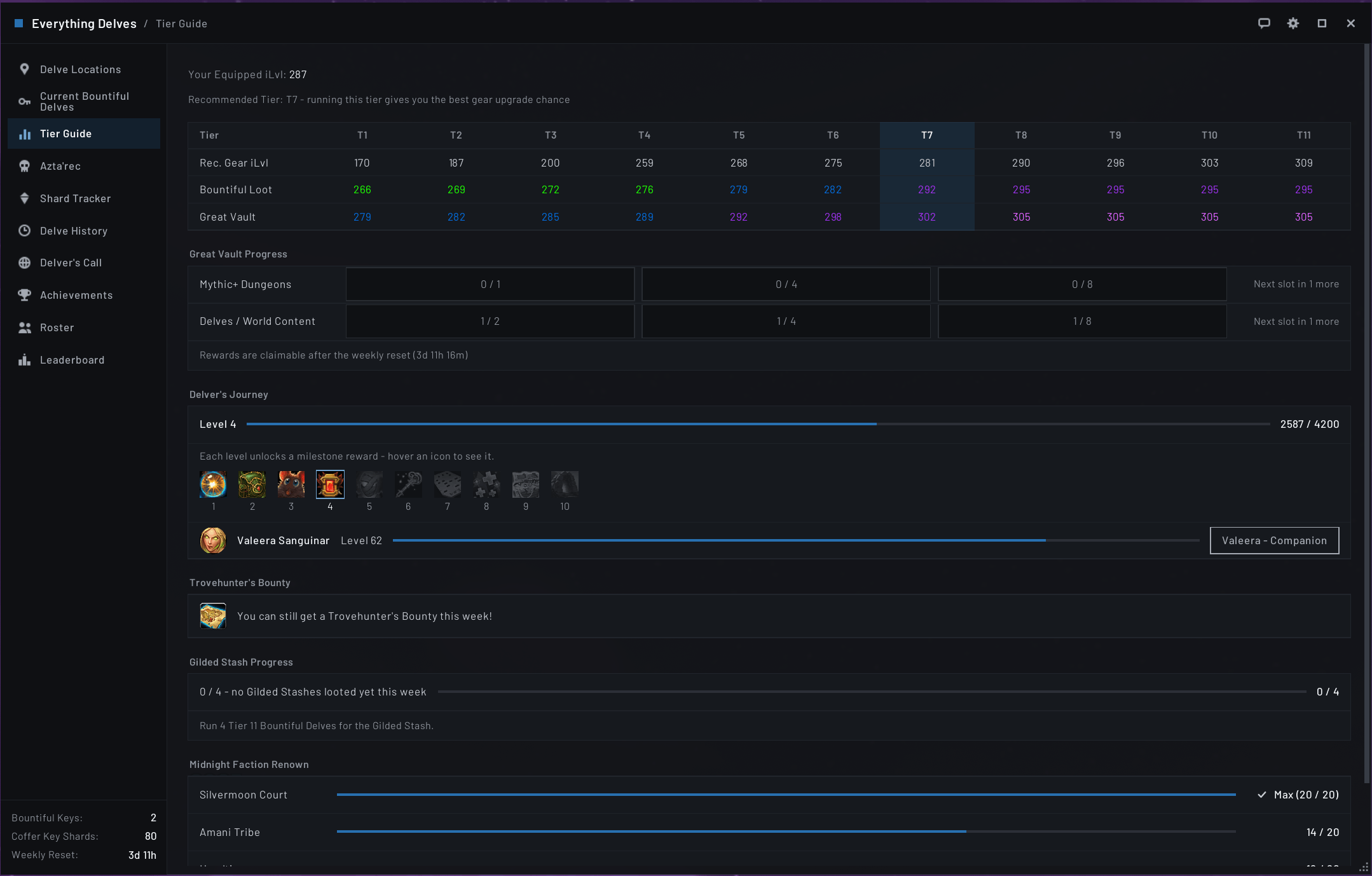Click Bountiful Loot value 266 under T1
The image size is (1372, 876).
pyautogui.click(x=362, y=189)
